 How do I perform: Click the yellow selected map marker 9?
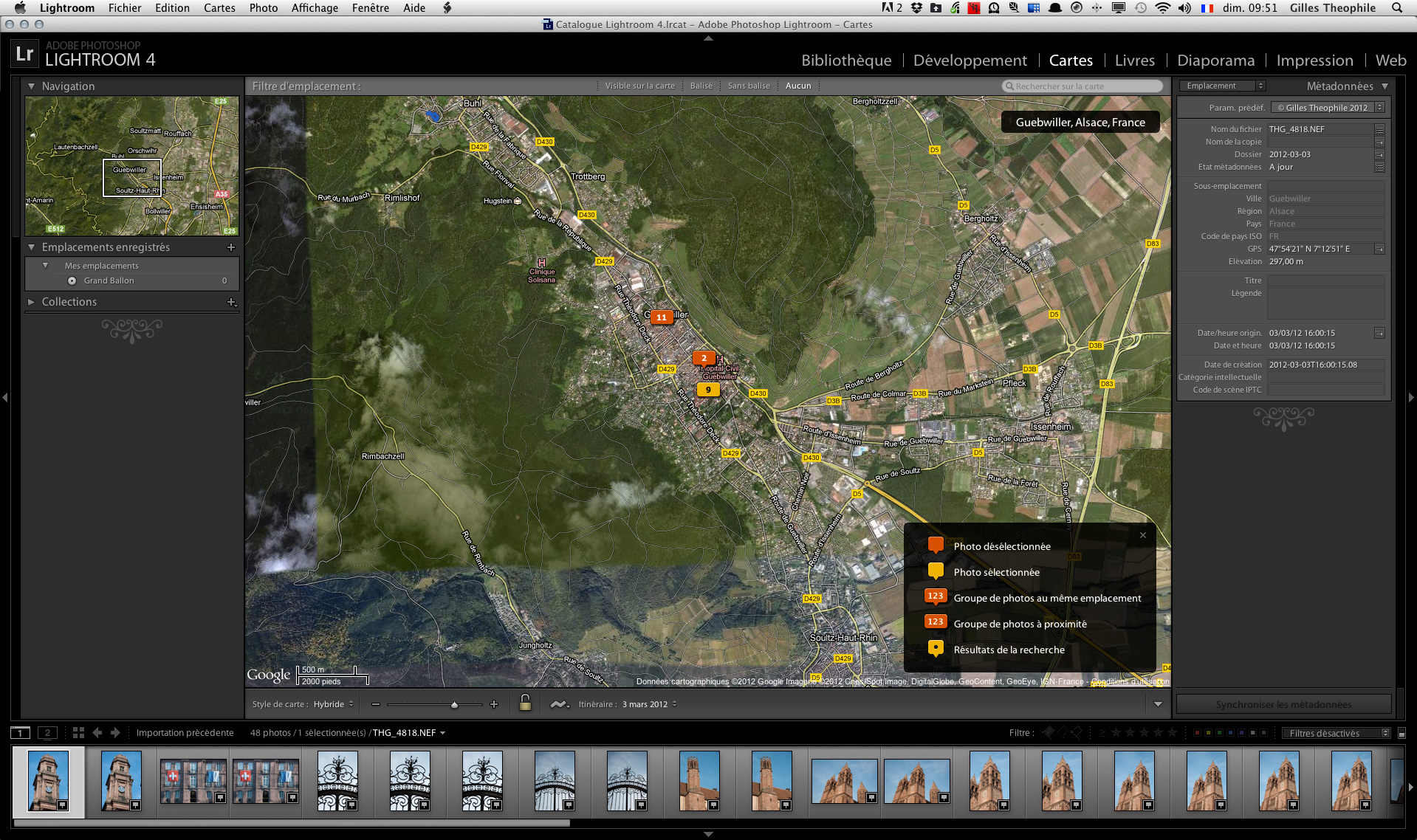(x=708, y=390)
